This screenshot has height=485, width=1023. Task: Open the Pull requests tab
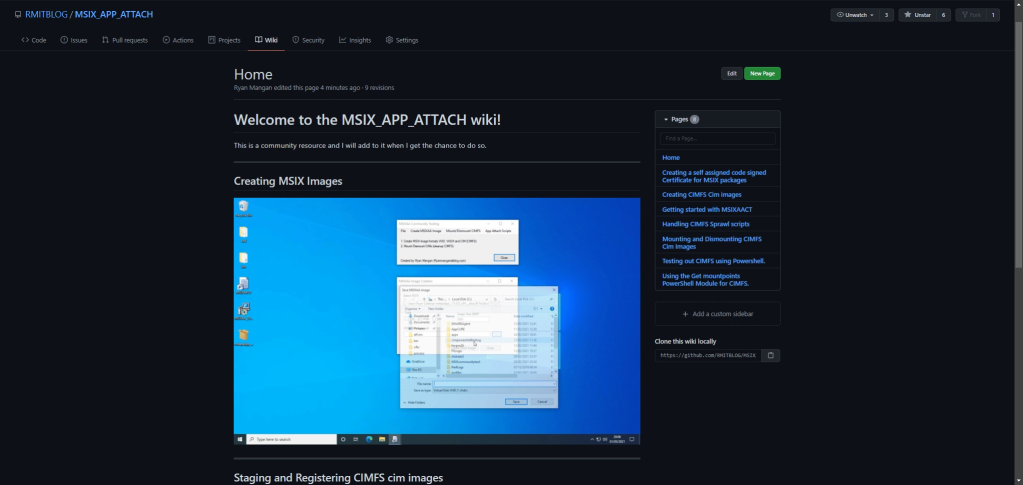[x=125, y=40]
